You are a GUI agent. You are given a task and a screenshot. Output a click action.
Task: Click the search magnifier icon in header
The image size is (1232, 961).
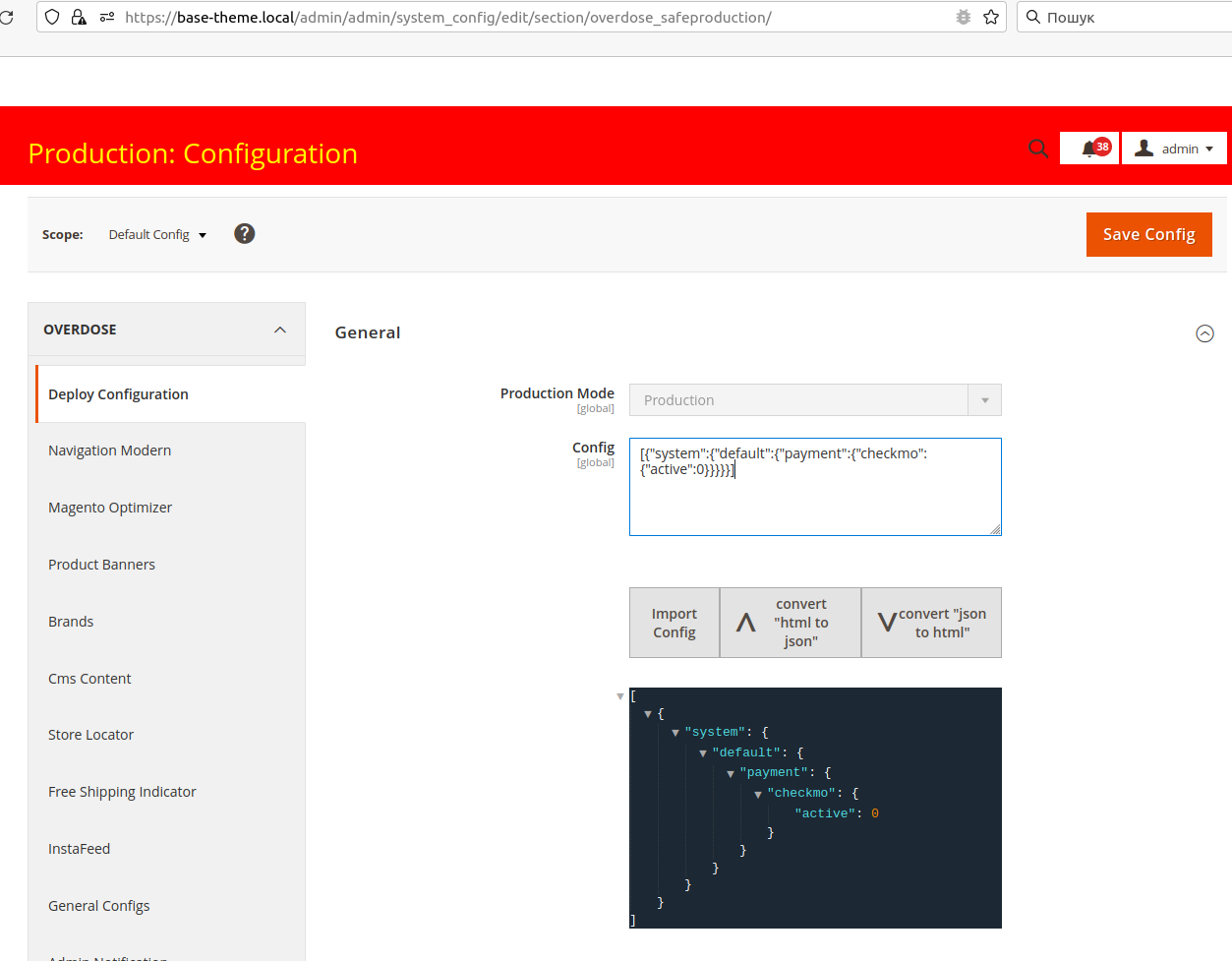pyautogui.click(x=1037, y=149)
